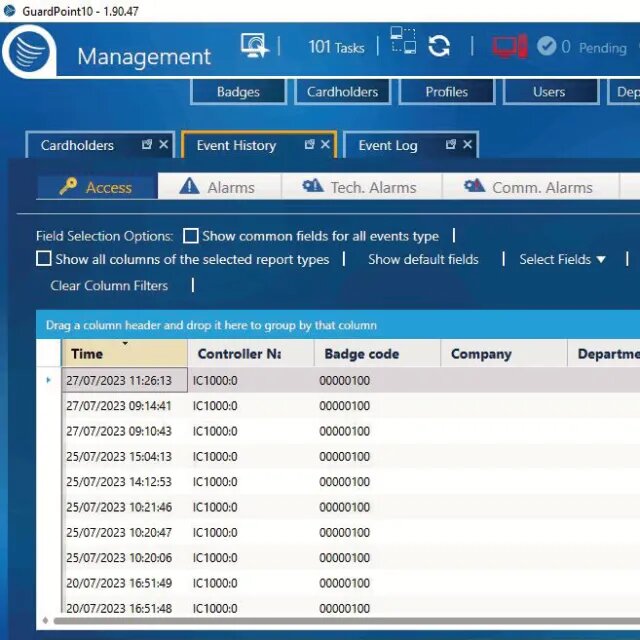Click Clear Column Filters
The image size is (640, 640).
pos(109,285)
